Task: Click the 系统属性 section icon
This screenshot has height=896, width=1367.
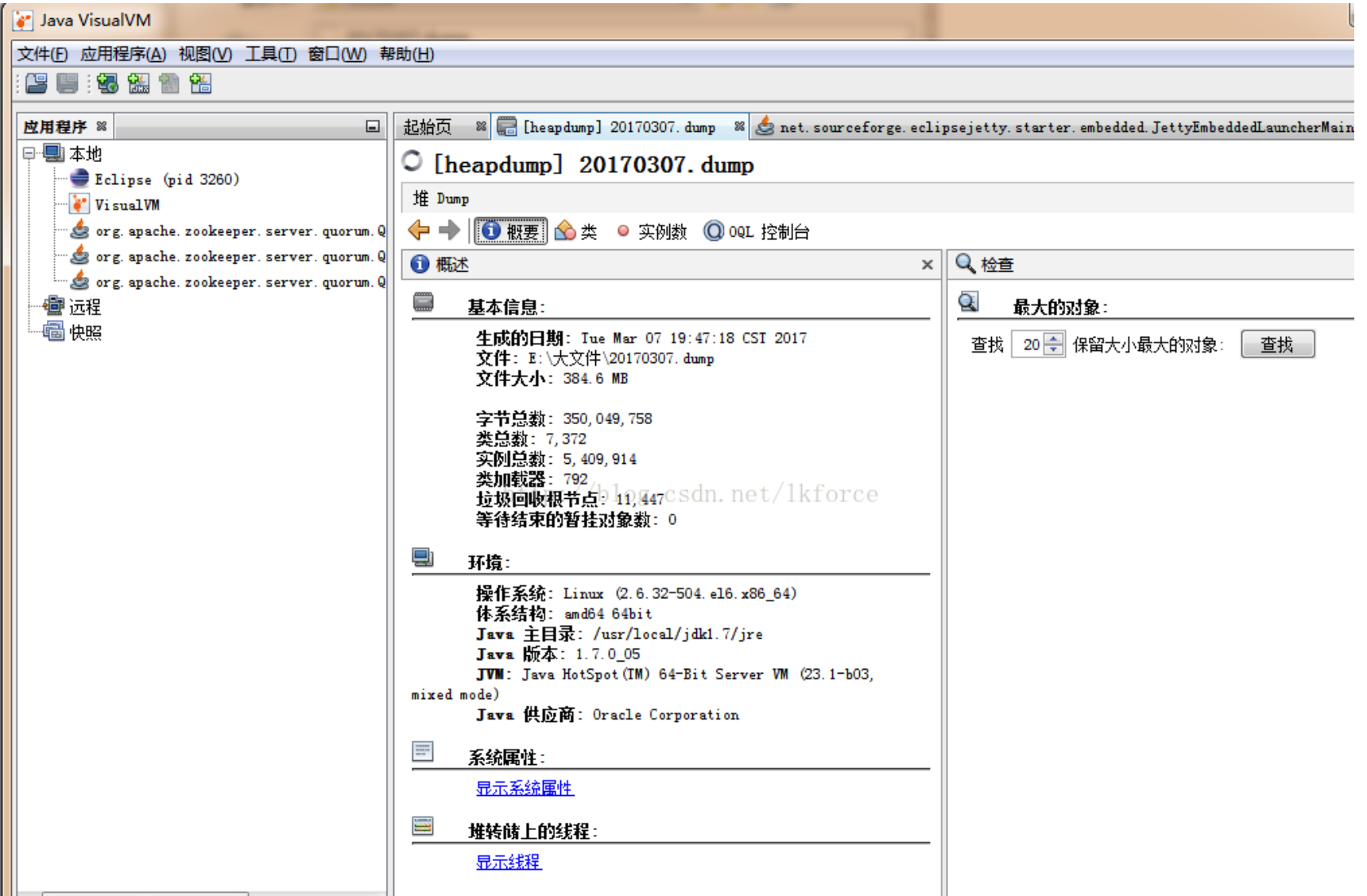Action: click(423, 751)
